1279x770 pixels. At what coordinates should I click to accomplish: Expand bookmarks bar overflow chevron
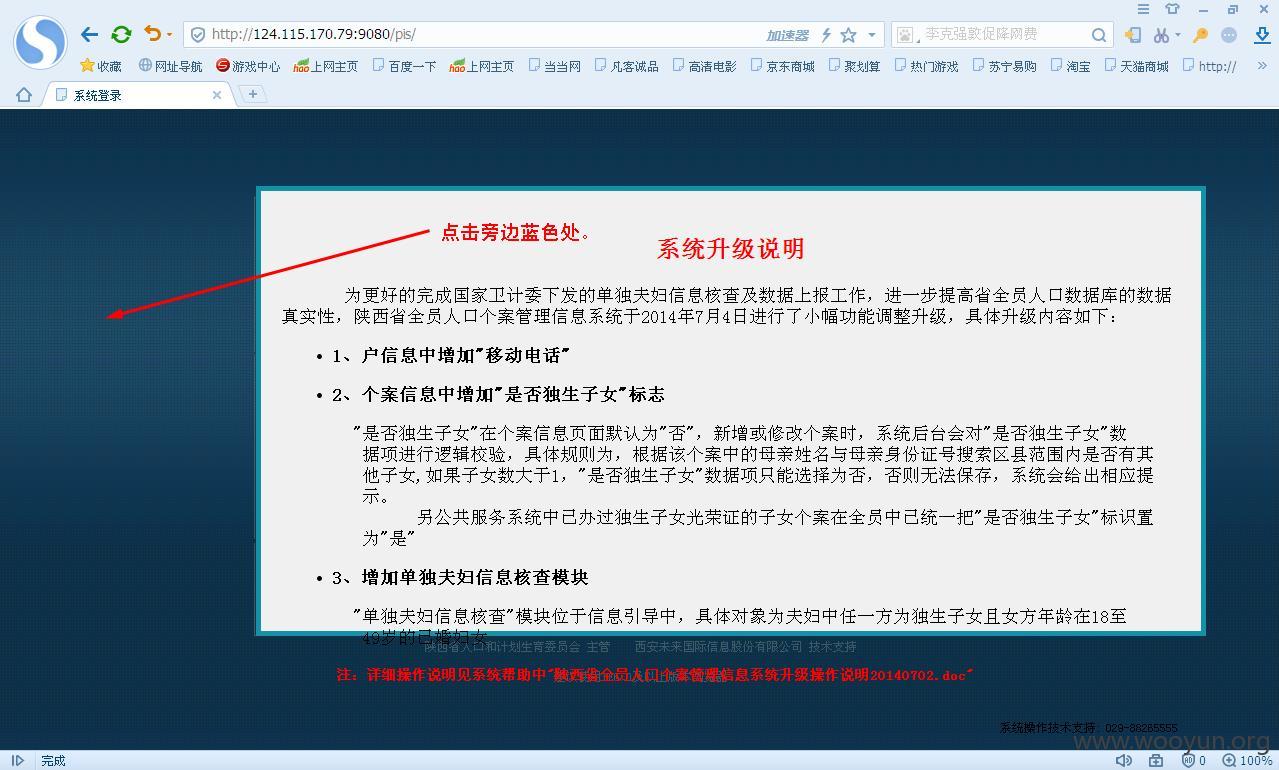click(x=1261, y=66)
